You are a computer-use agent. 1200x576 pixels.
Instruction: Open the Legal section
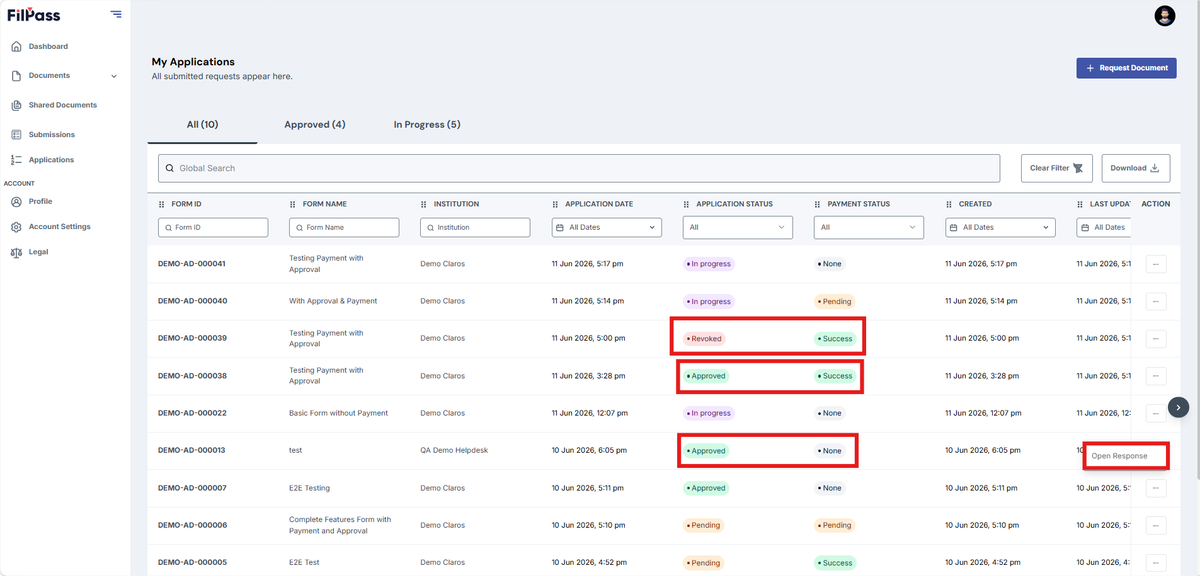[x=39, y=252]
